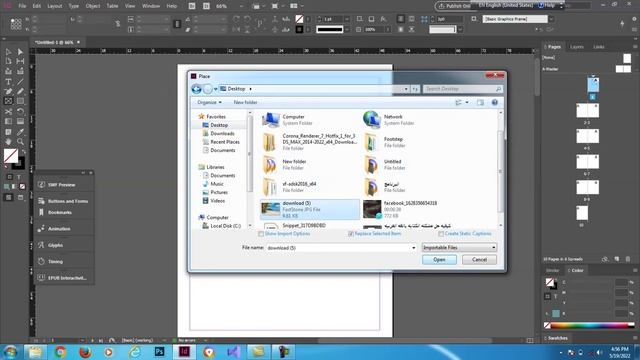Open the Layout menu
Image resolution: width=640 pixels, height=360 pixels.
click(54, 6)
